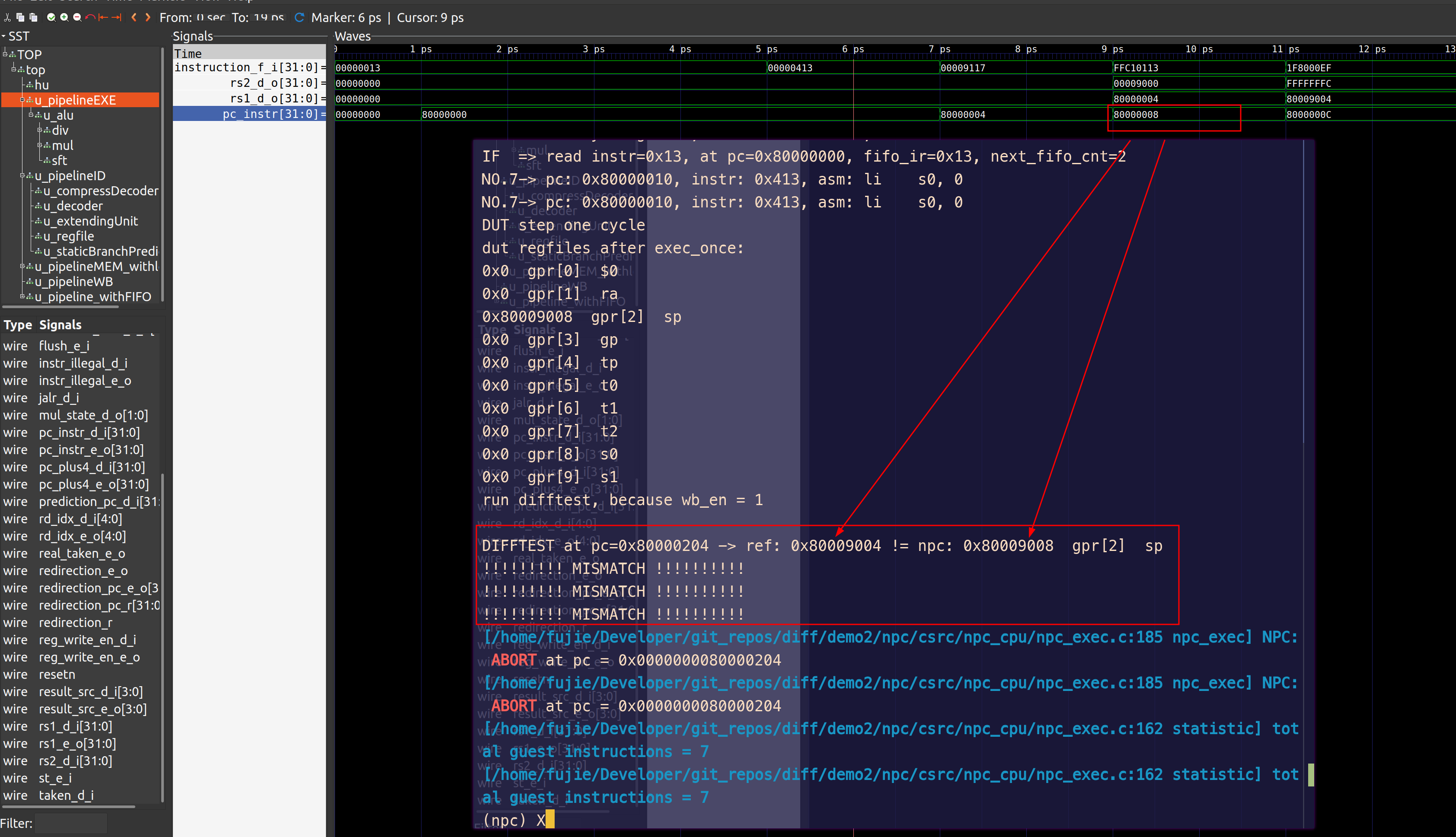The image size is (1456, 837).
Task: Select u_pipelineWB in the tree
Action: pos(73,282)
